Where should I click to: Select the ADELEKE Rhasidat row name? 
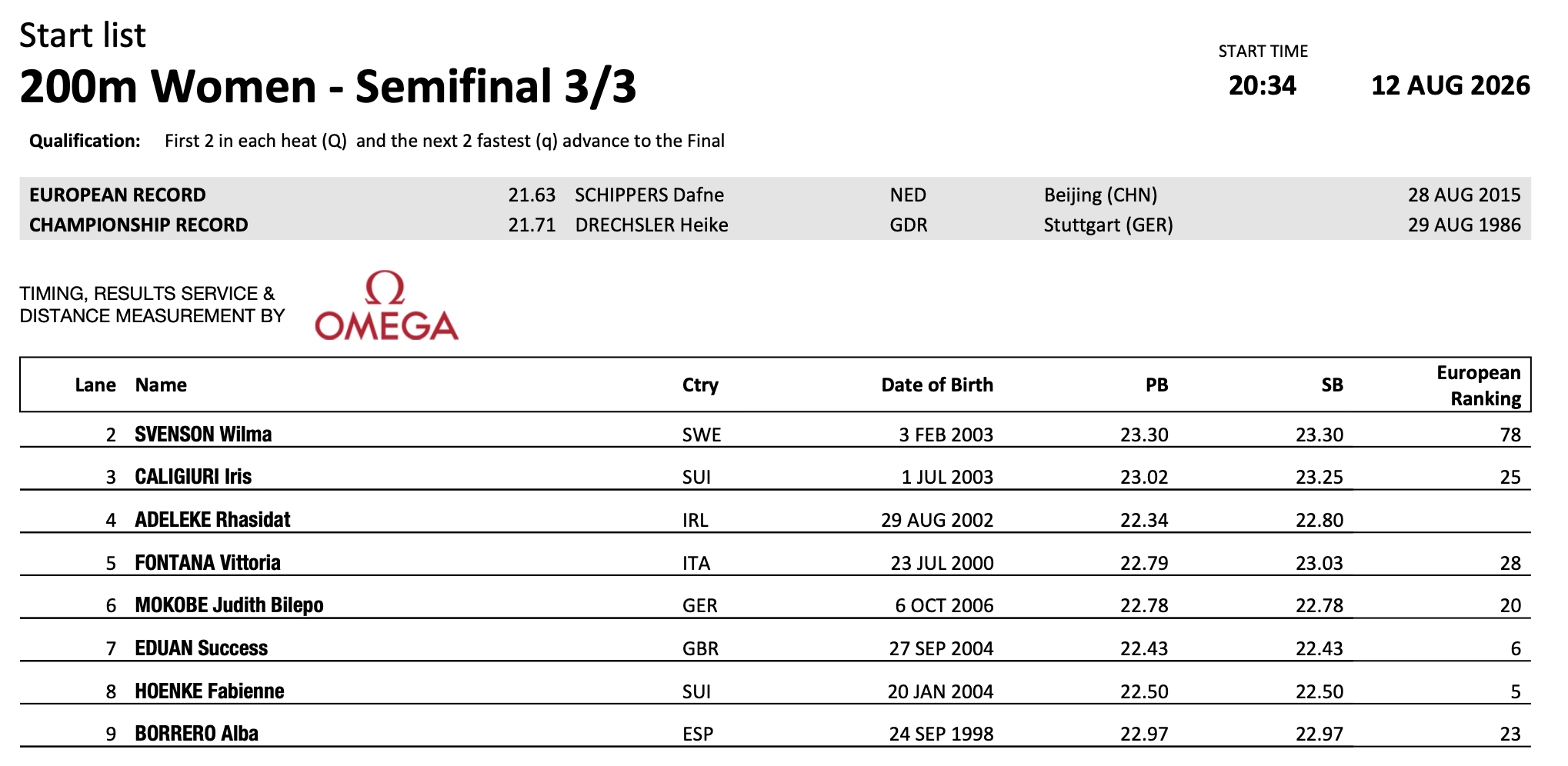[212, 520]
